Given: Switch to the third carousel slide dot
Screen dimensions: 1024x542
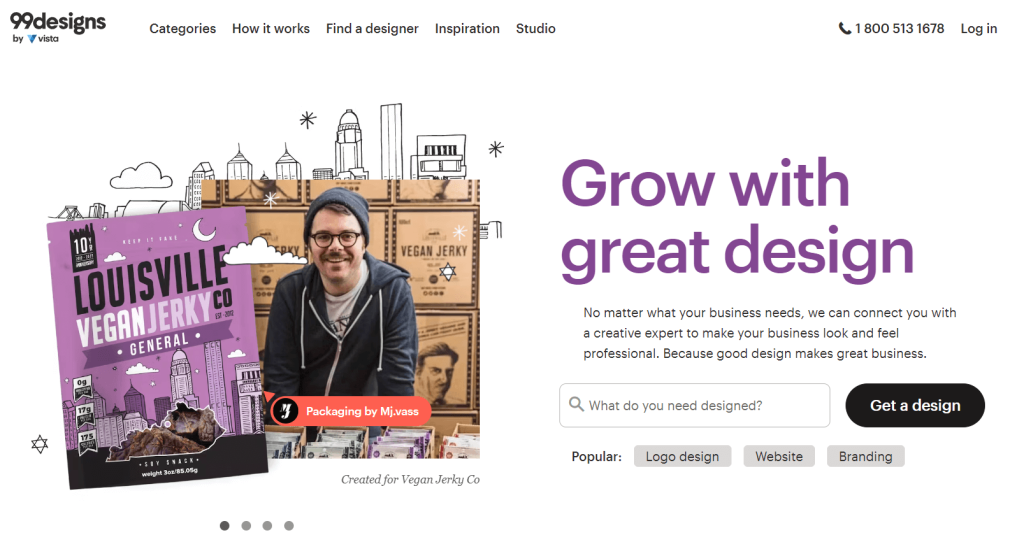Looking at the screenshot, I should (267, 526).
